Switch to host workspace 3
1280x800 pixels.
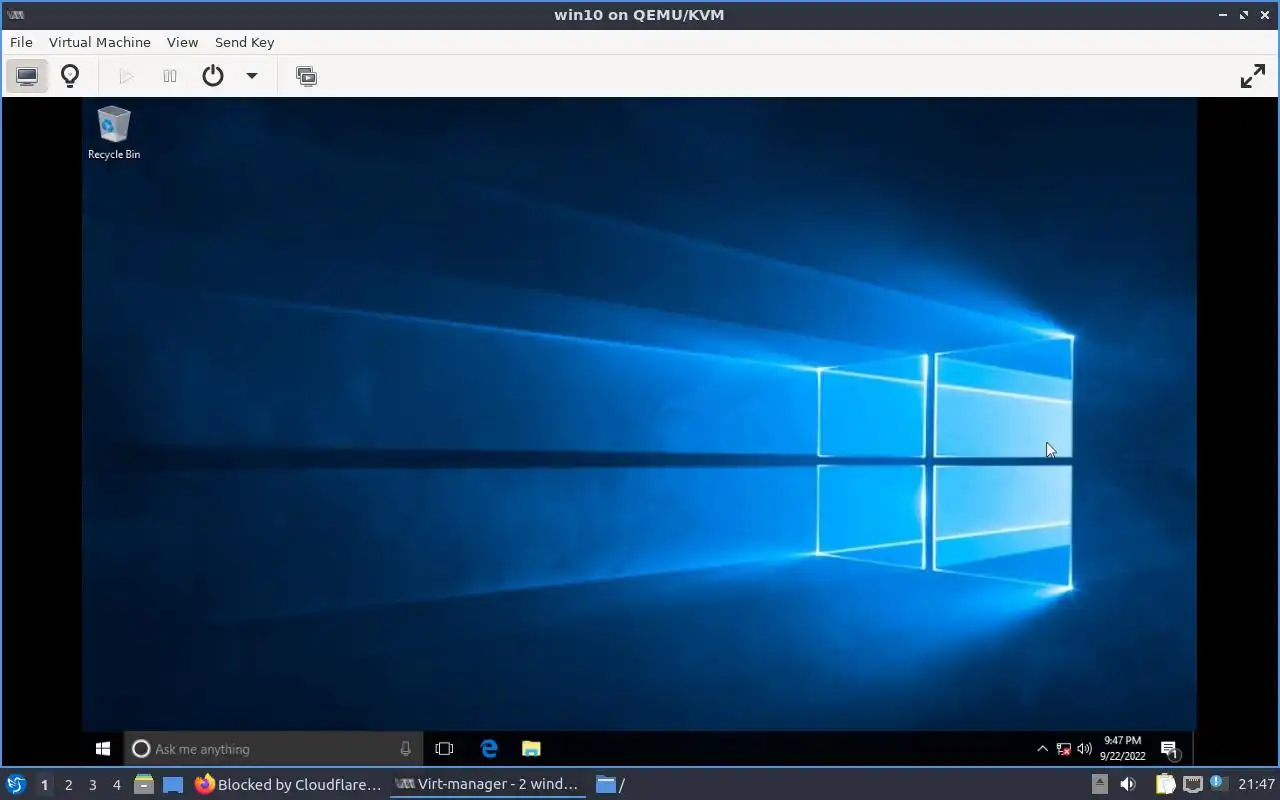[93, 785]
